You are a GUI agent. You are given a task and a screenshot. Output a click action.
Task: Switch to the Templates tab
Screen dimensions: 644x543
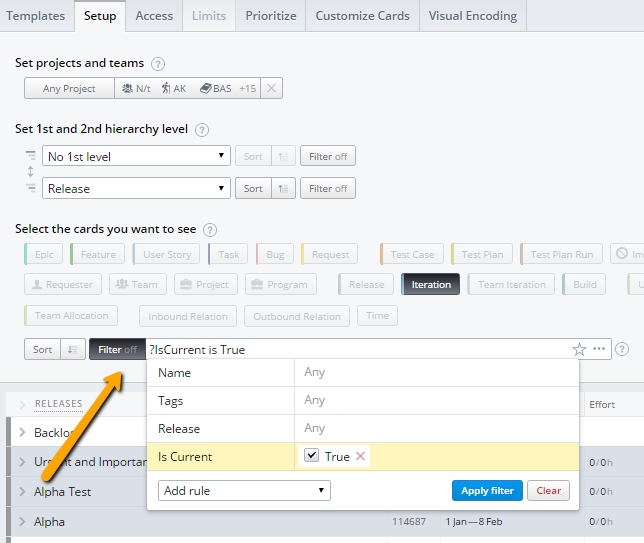click(36, 16)
